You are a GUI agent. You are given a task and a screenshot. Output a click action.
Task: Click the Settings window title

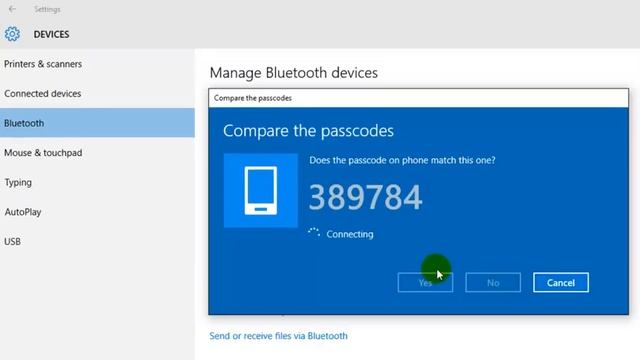coord(47,9)
